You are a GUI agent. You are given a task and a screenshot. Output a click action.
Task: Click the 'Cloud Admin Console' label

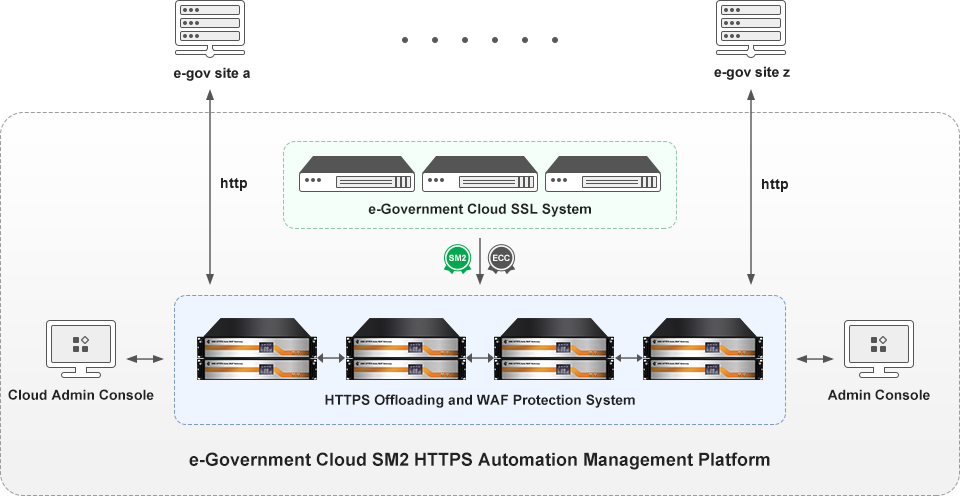[x=81, y=395]
